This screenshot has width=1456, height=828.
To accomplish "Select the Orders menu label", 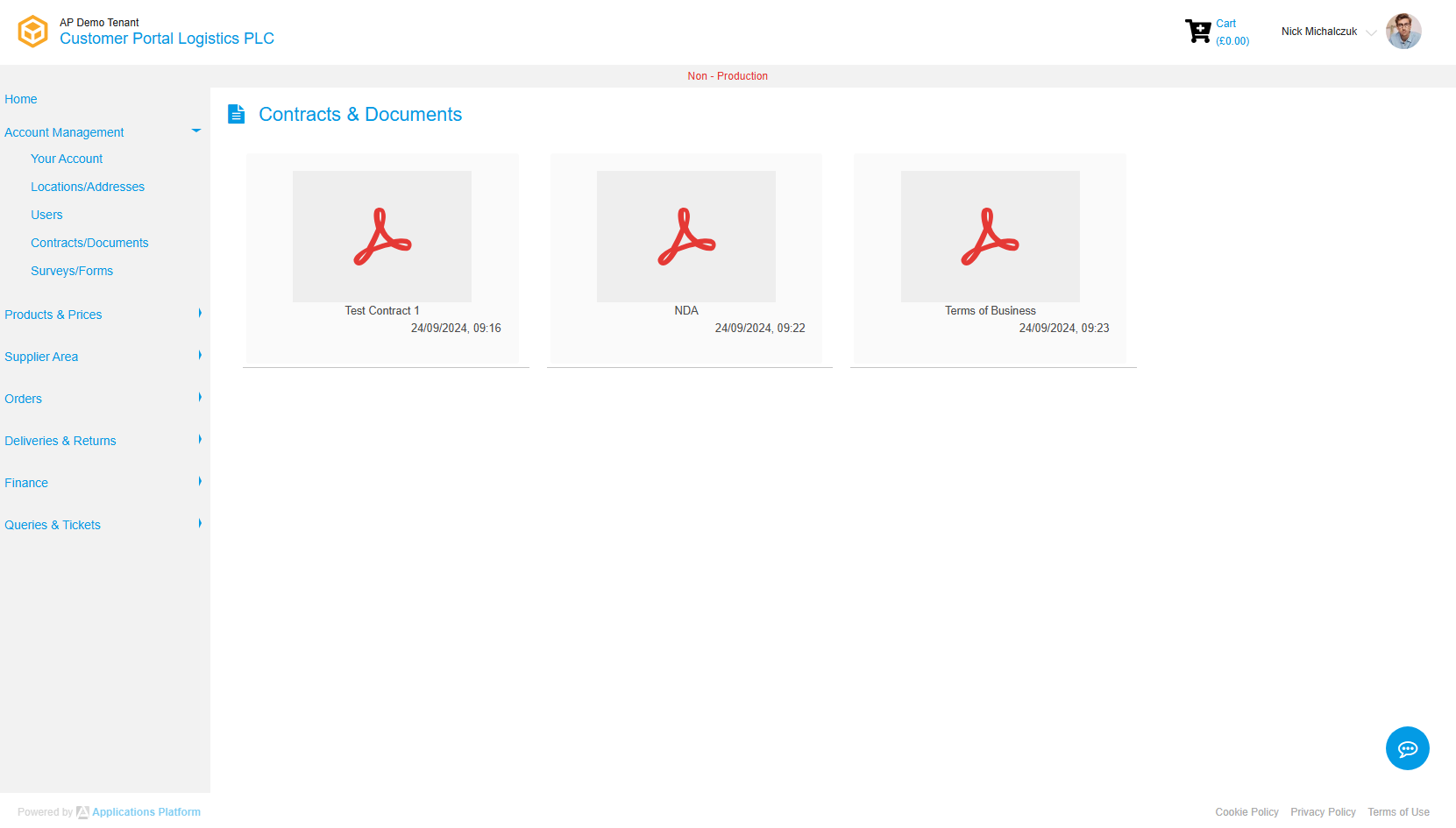I will click(x=23, y=399).
